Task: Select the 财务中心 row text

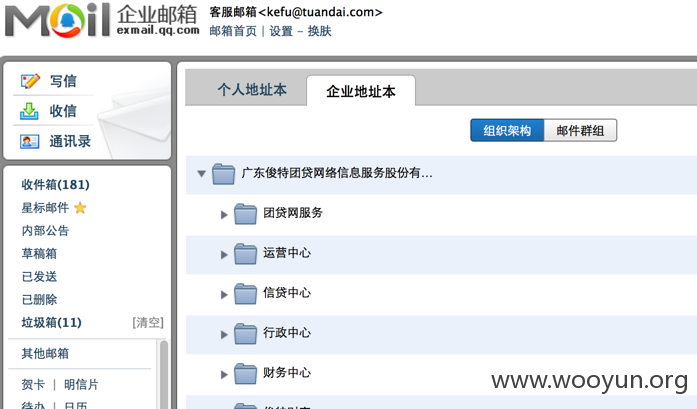Action: 287,373
